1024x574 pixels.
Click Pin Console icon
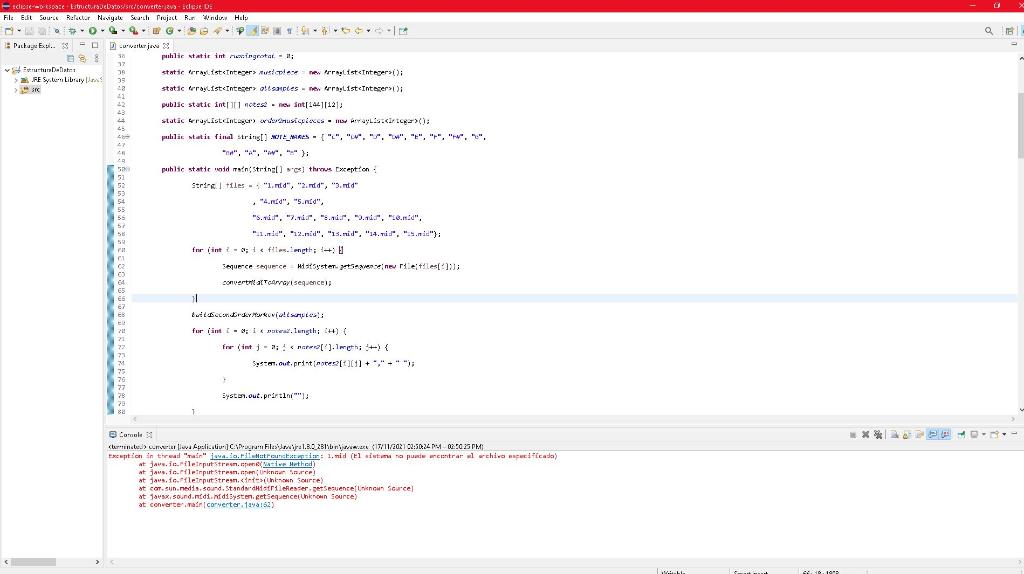pos(961,434)
